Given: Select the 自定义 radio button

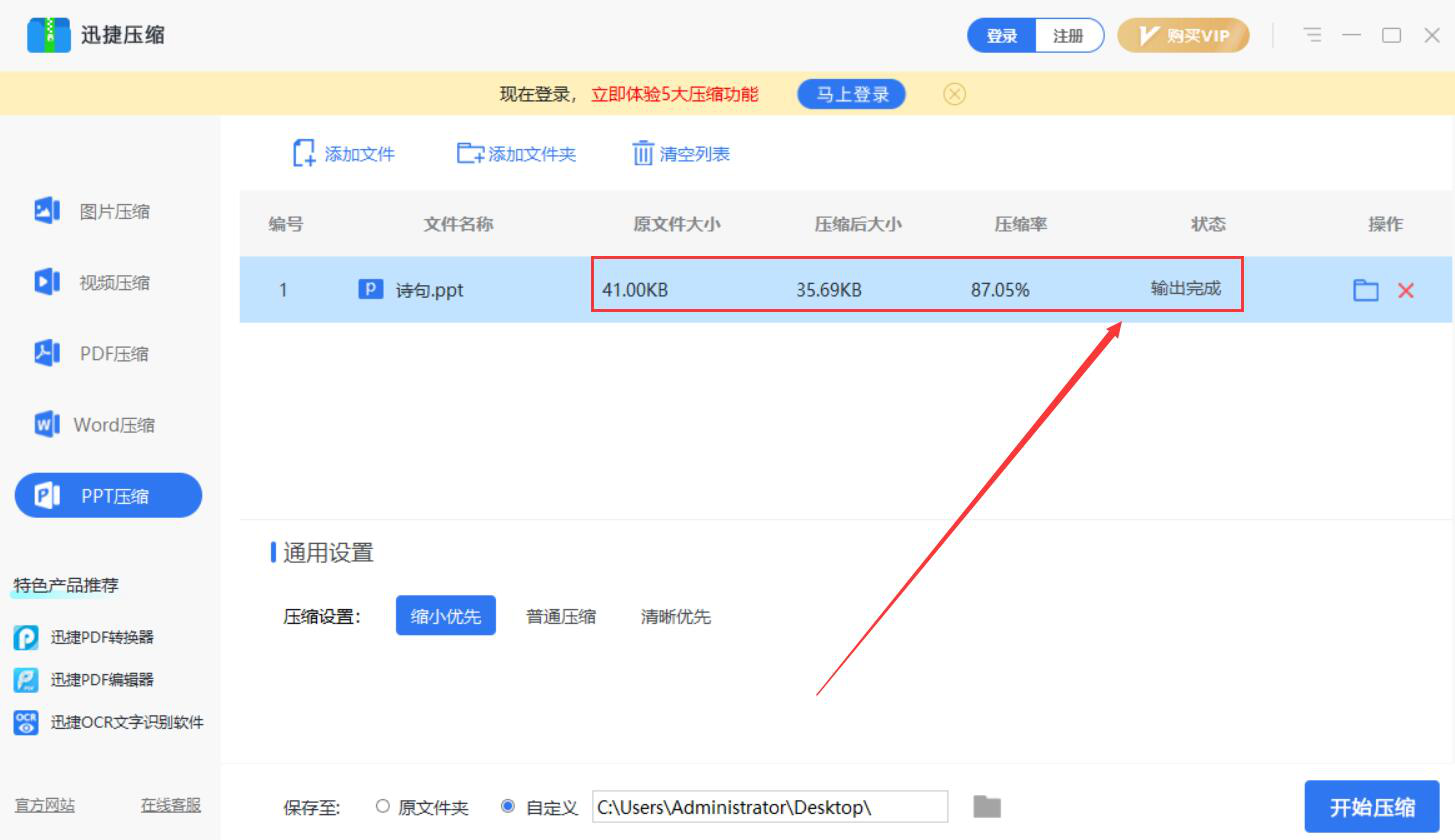Looking at the screenshot, I should click(508, 806).
